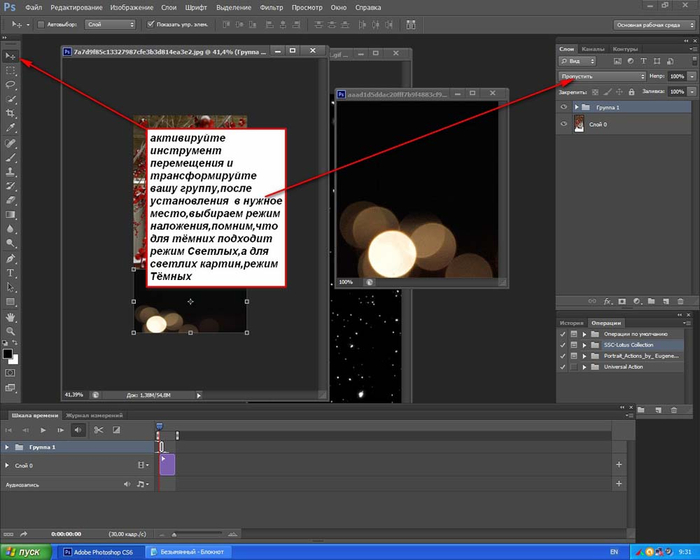This screenshot has height=560, width=700.
Task: Click timeline zoom slider handle
Action: [x=174, y=535]
